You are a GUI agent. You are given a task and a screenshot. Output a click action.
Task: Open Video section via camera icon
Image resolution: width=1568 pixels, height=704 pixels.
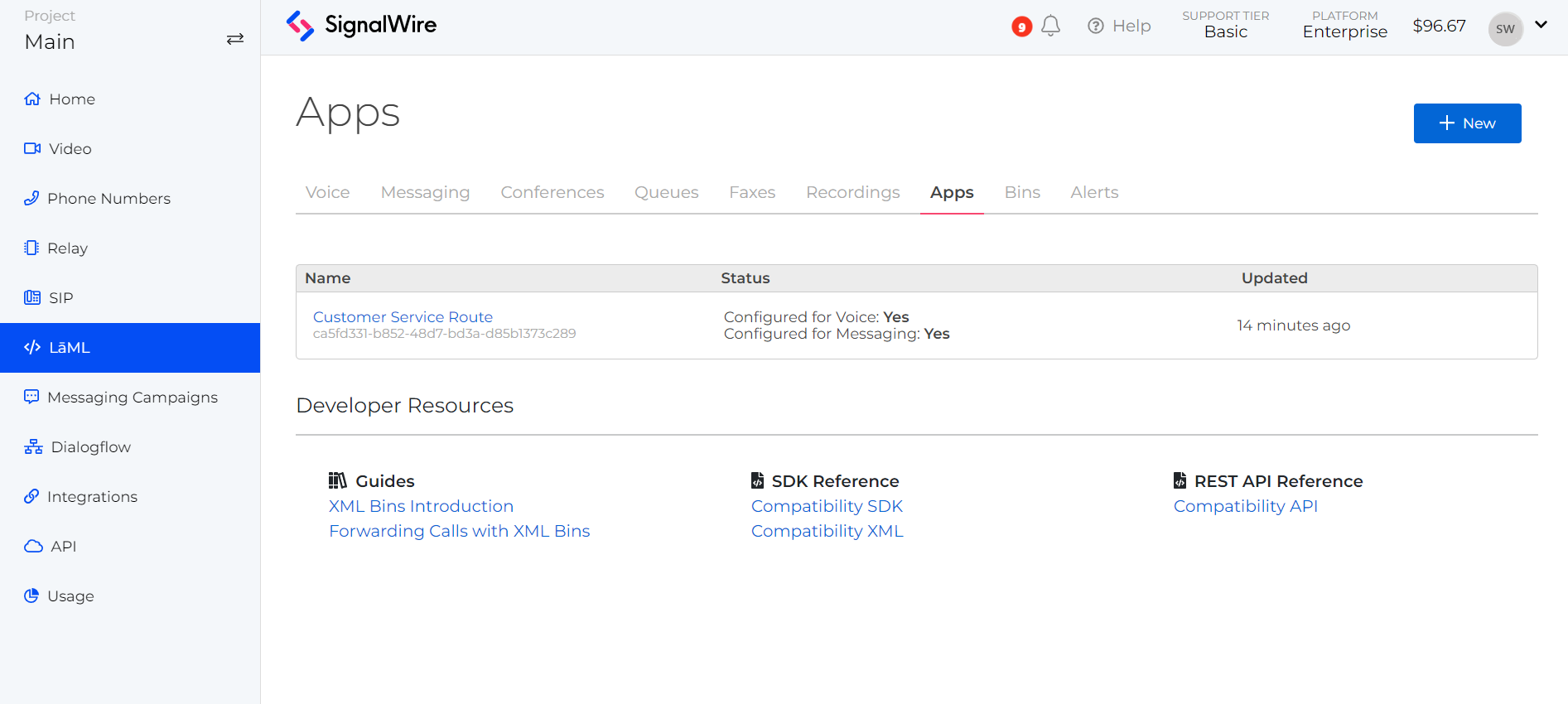pos(32,149)
